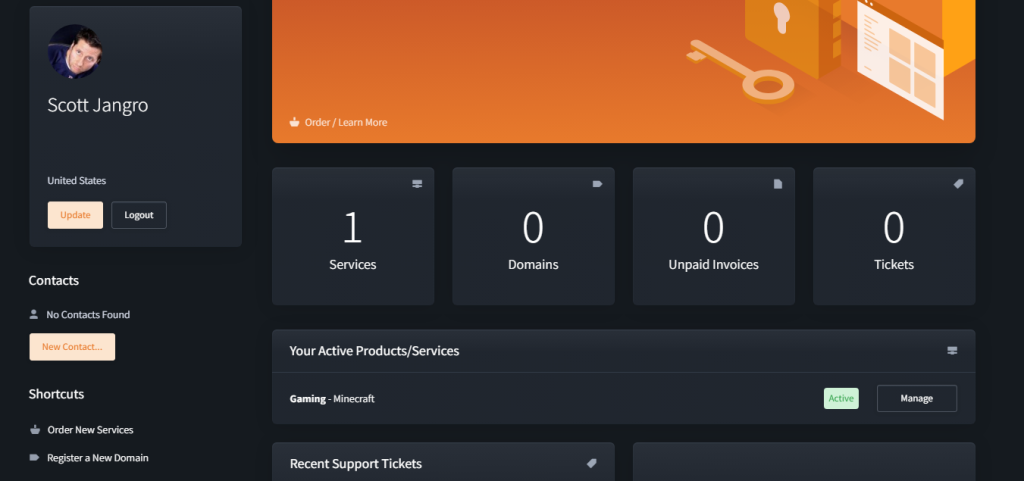1024x481 pixels.
Task: Click ticket icon in Recent Support Tickets header
Action: 592,463
